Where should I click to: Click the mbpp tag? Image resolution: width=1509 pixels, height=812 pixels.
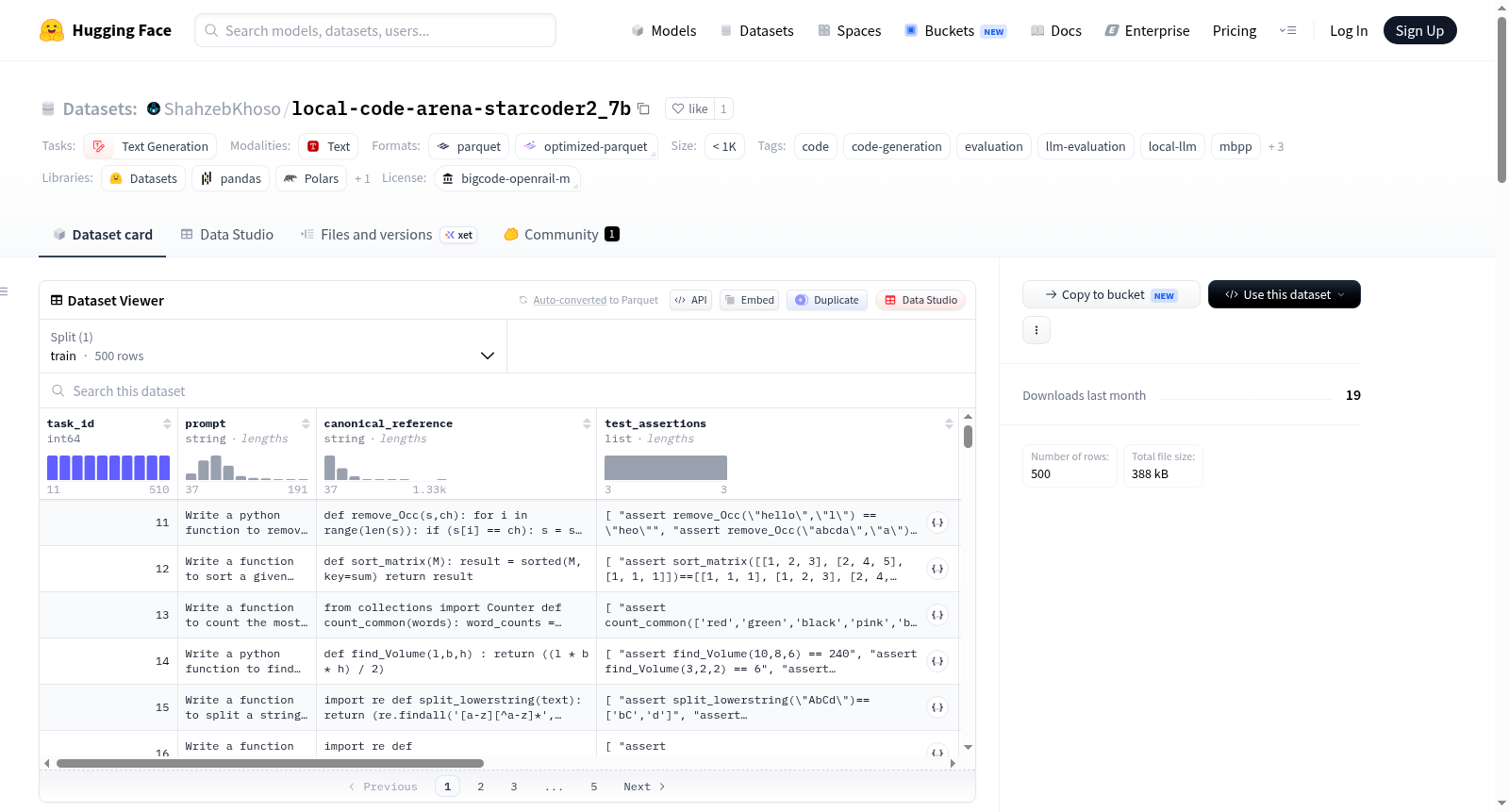click(1235, 146)
